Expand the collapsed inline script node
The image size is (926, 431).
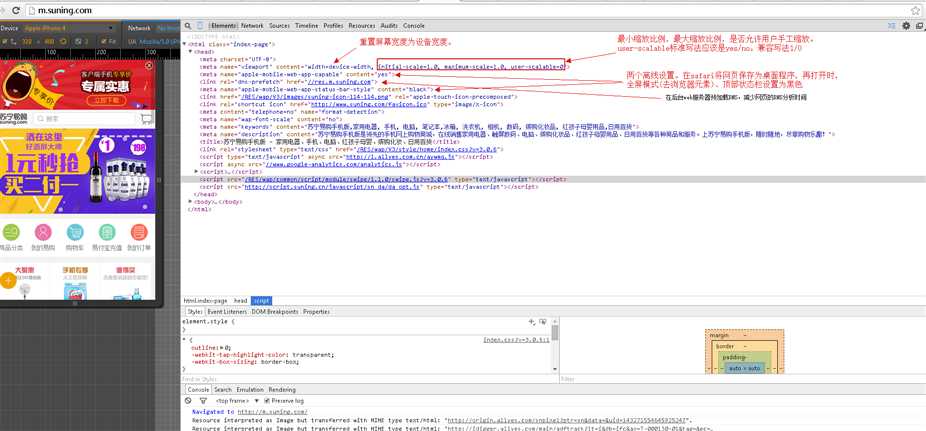196,172
